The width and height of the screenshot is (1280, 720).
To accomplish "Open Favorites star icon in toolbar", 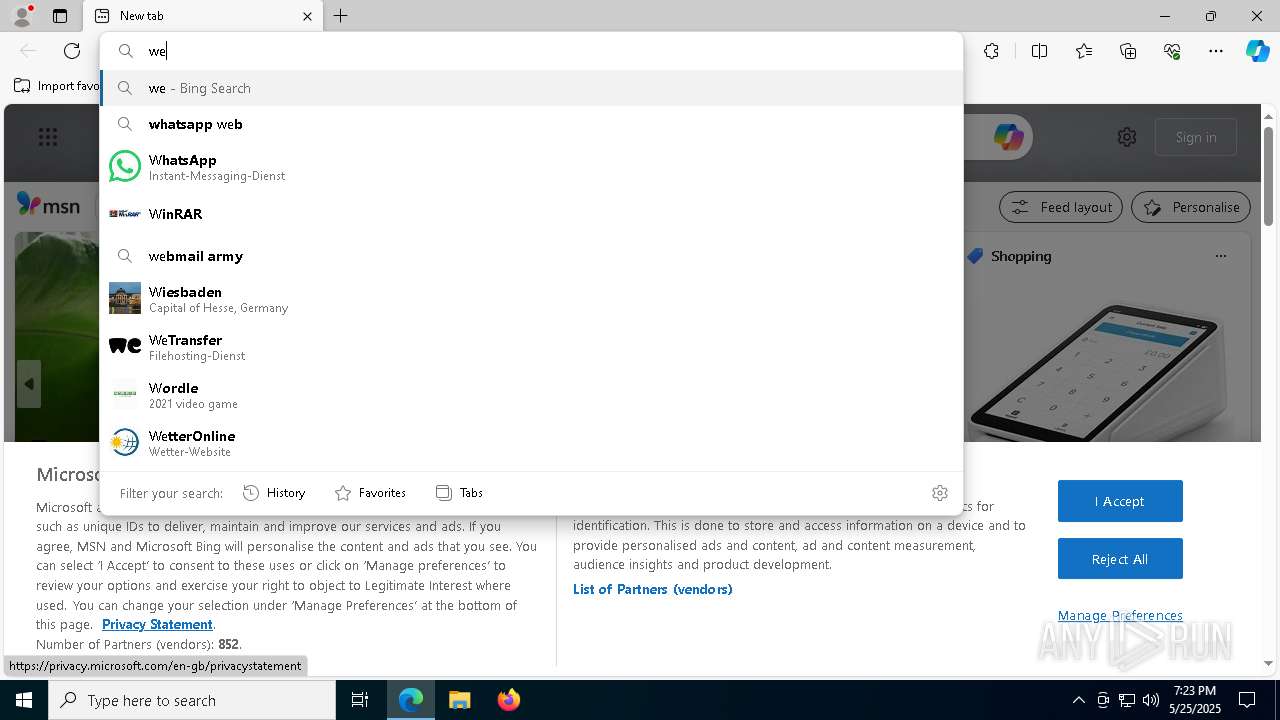I will [x=1084, y=51].
